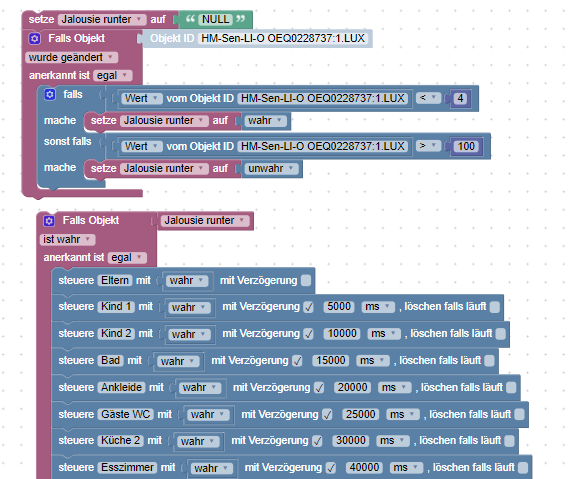This screenshot has width=570, height=479.
Task: Edit the 20000 delay value for Ankleide
Action: (x=352, y=387)
